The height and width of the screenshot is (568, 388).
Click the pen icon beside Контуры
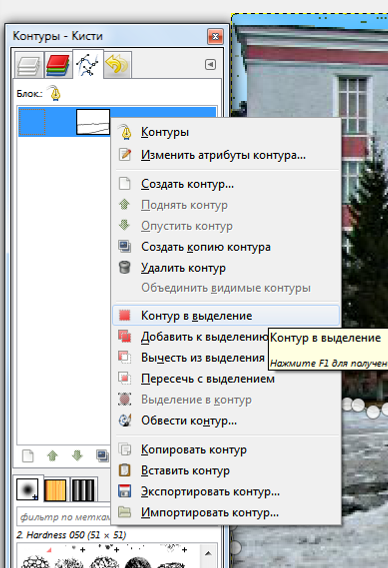(x=125, y=132)
